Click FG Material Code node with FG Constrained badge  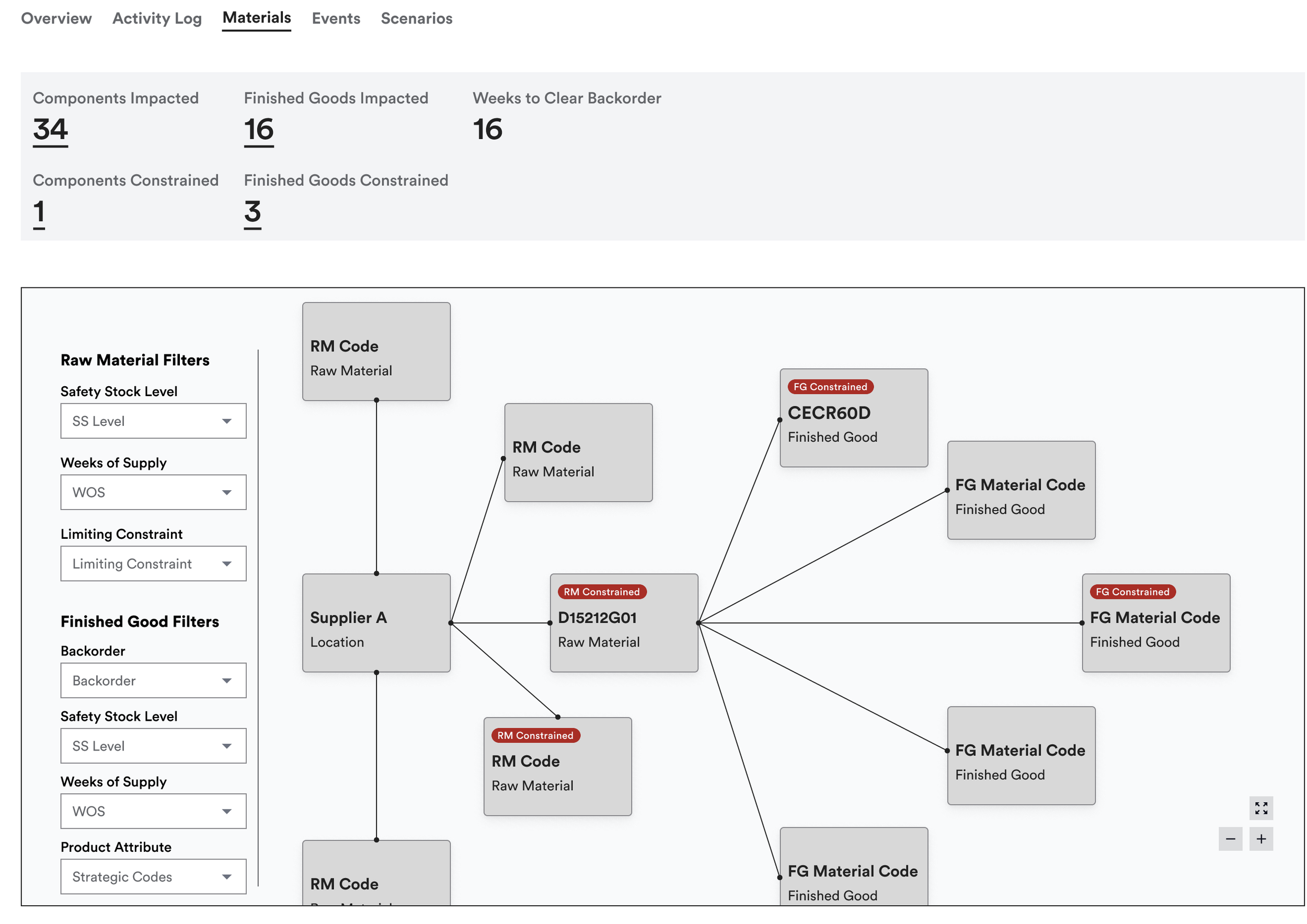pyautogui.click(x=1156, y=623)
